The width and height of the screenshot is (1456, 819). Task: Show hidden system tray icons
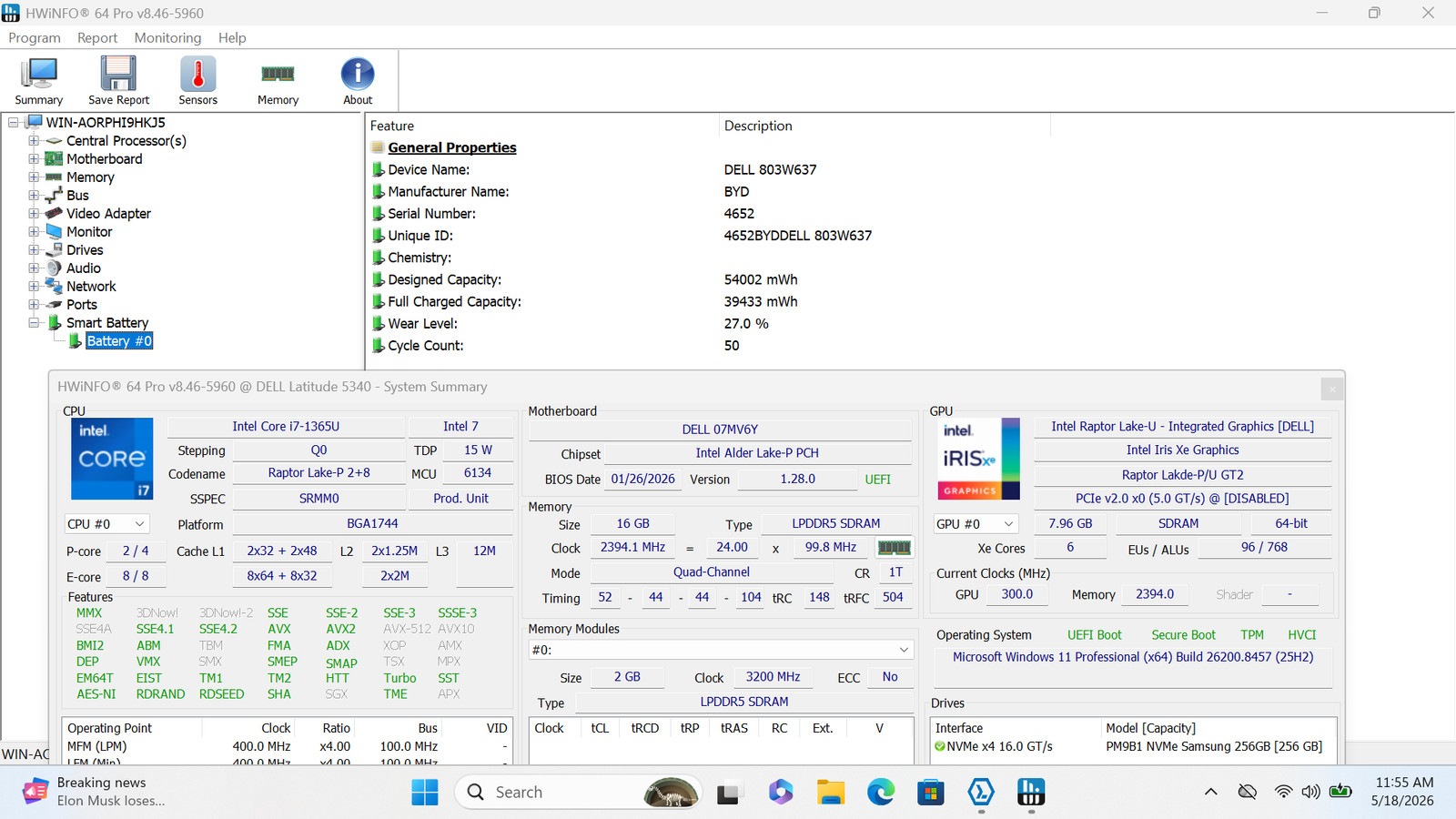1211,793
